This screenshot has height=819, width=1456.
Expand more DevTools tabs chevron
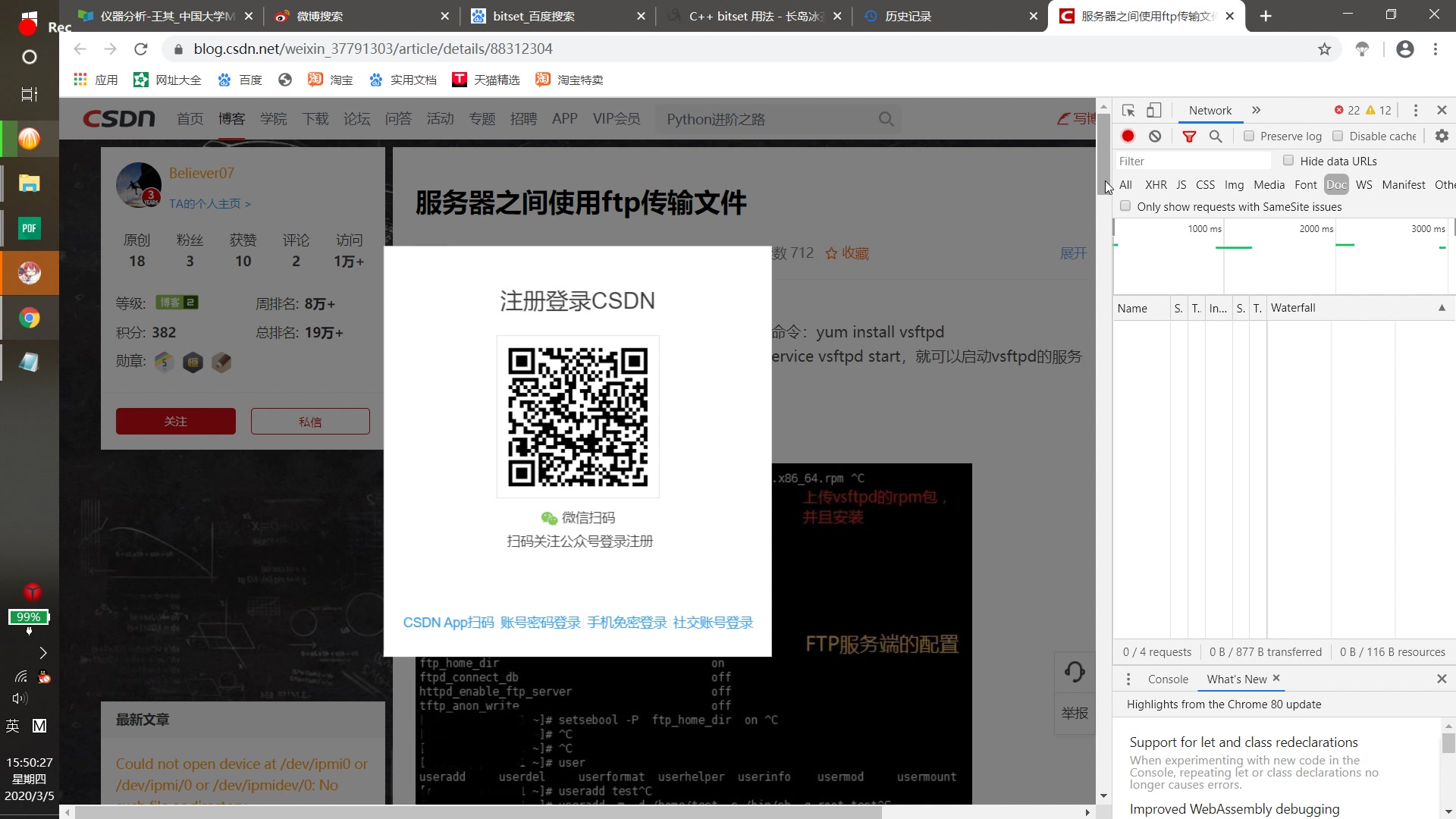(1256, 111)
